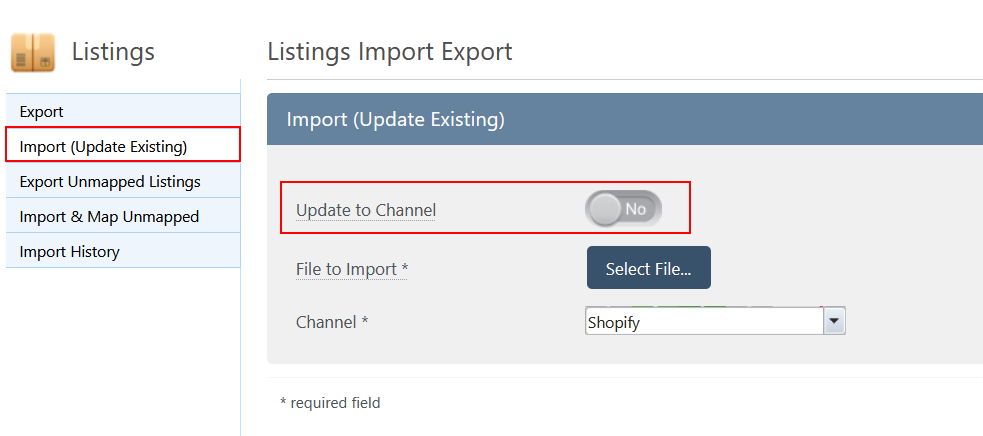
Task: Select Import (Update Existing) in sidebar
Action: tap(123, 144)
